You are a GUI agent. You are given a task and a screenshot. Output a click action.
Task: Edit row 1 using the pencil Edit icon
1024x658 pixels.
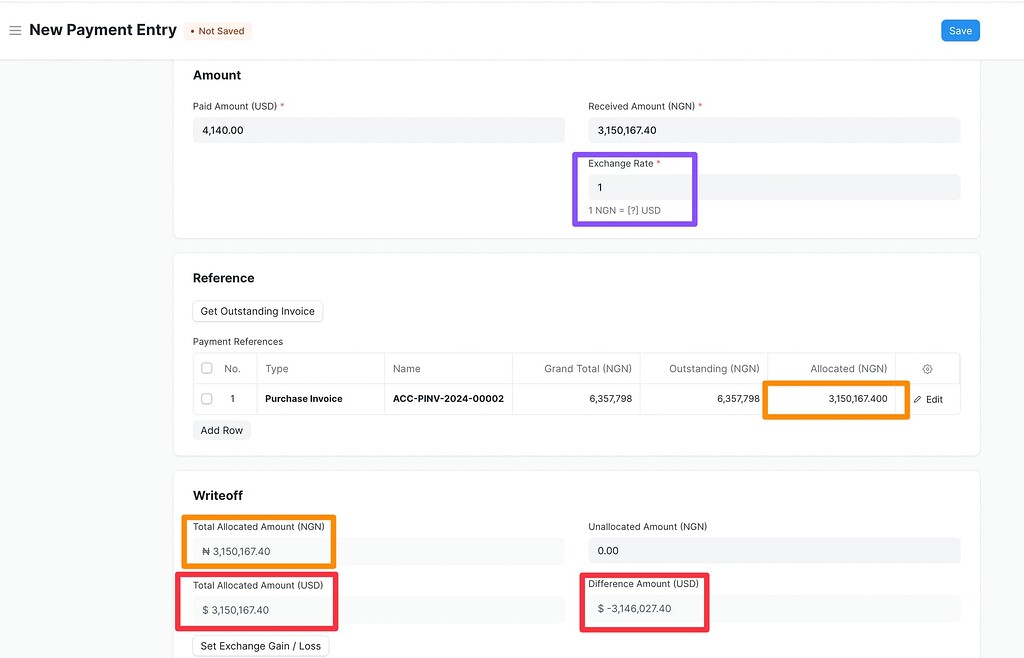coord(929,399)
